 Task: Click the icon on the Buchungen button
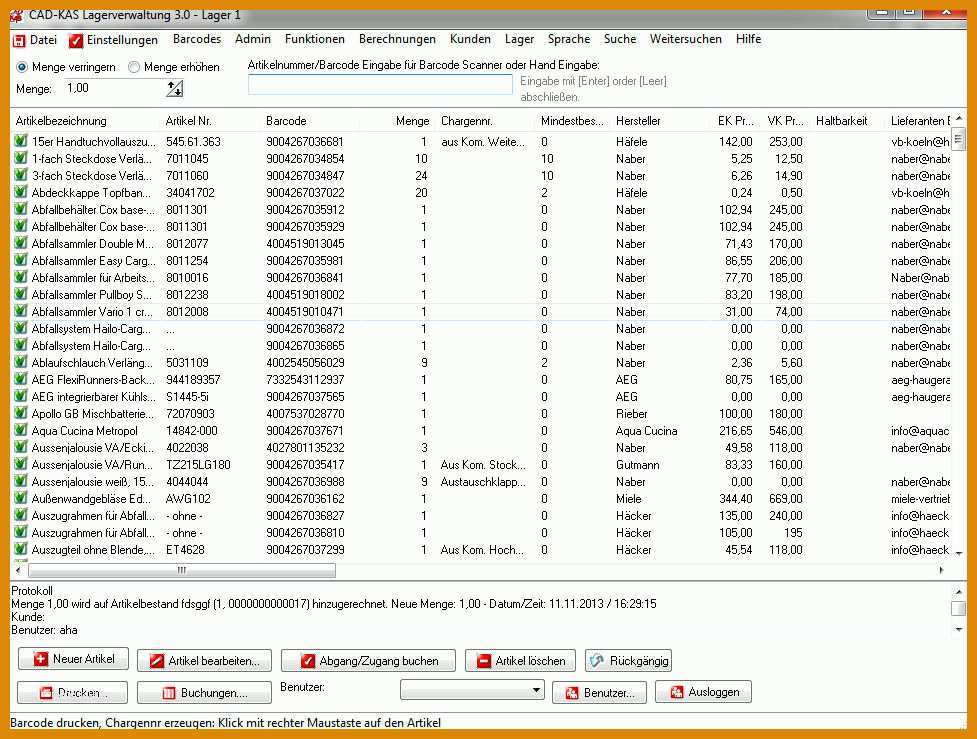(169, 693)
